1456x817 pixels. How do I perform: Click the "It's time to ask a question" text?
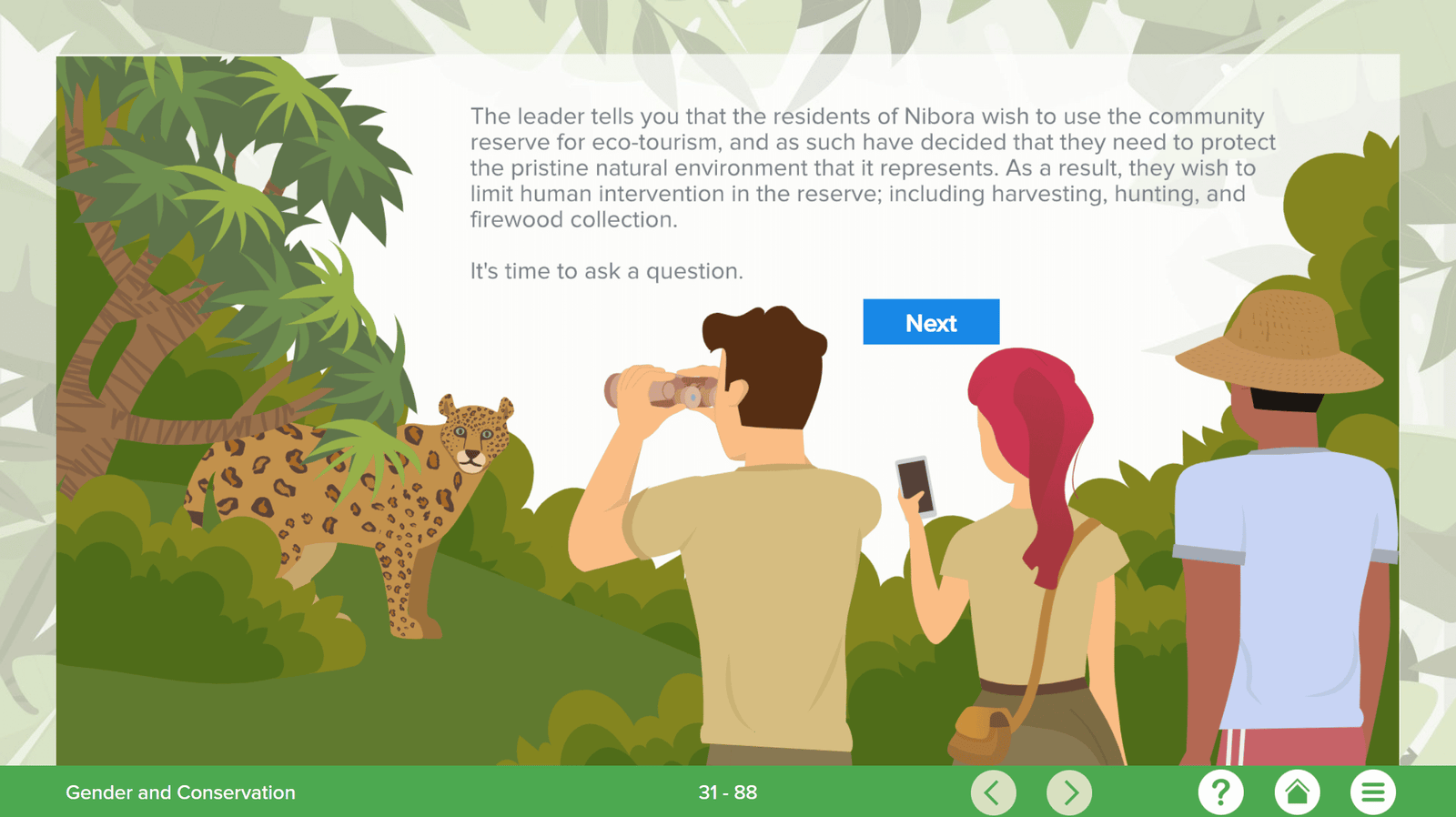click(606, 271)
